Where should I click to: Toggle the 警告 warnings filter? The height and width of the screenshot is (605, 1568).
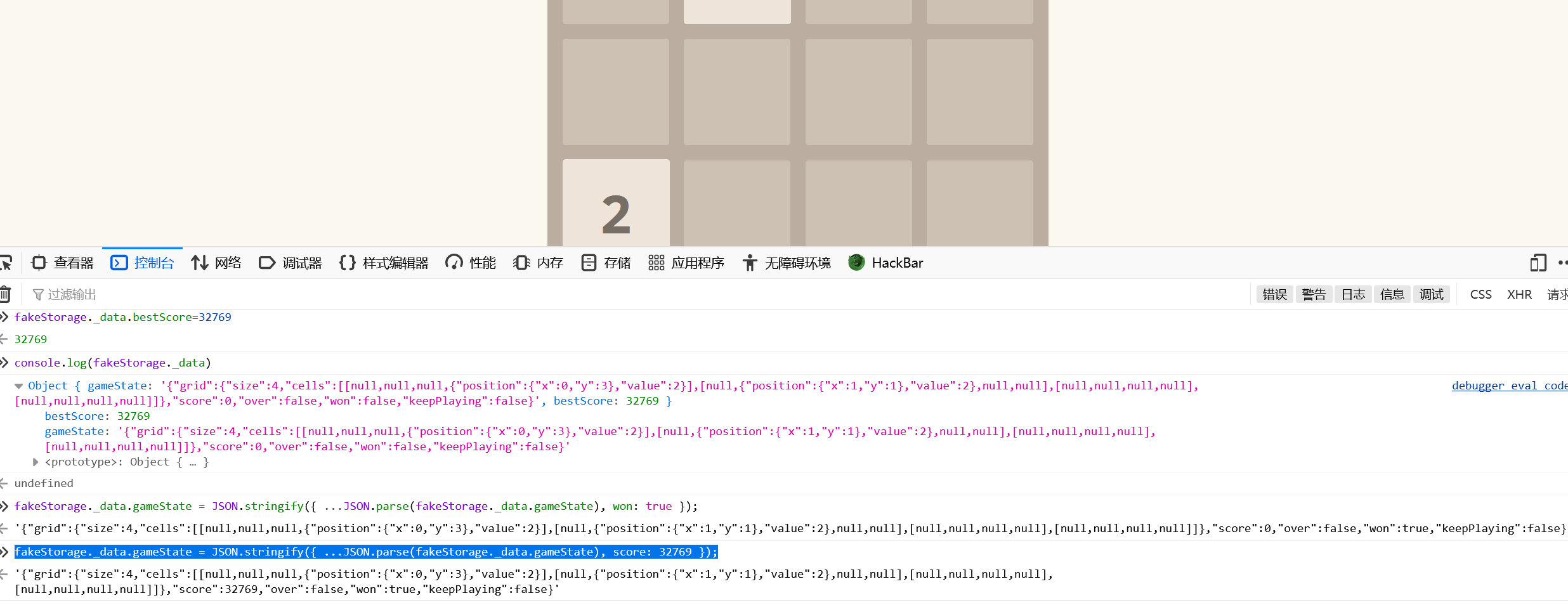1314,294
